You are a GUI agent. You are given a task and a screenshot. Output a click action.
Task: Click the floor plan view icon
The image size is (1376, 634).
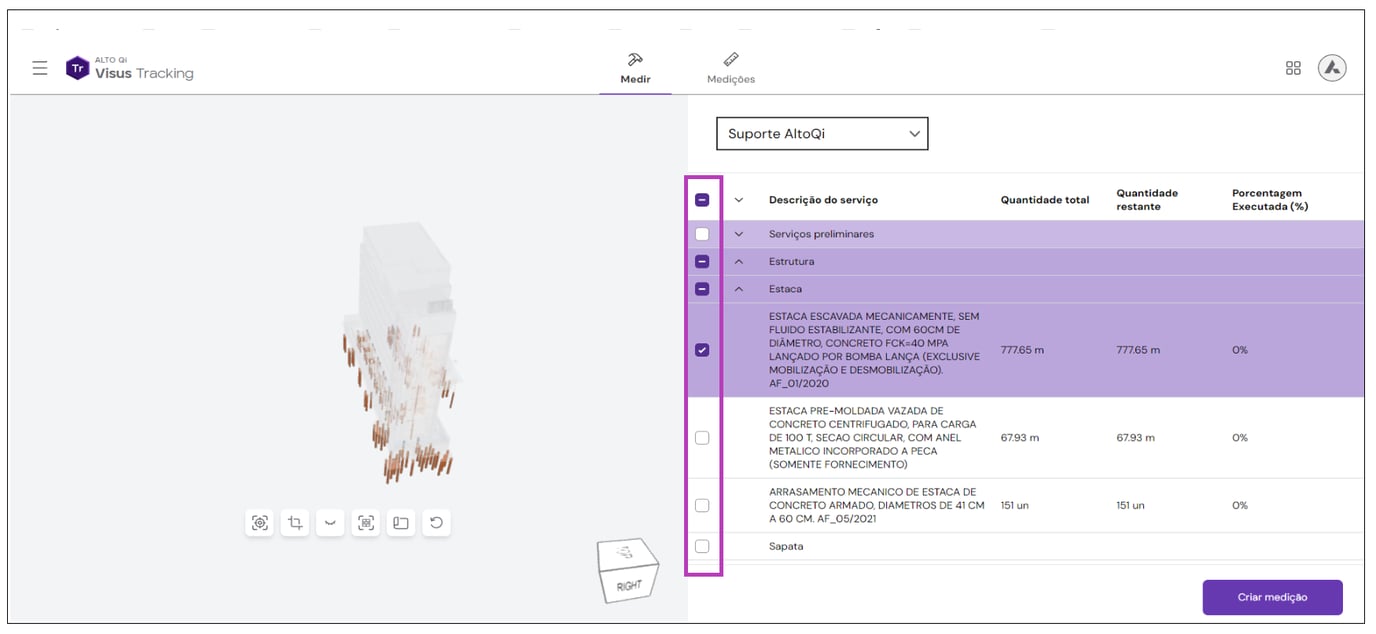point(401,522)
